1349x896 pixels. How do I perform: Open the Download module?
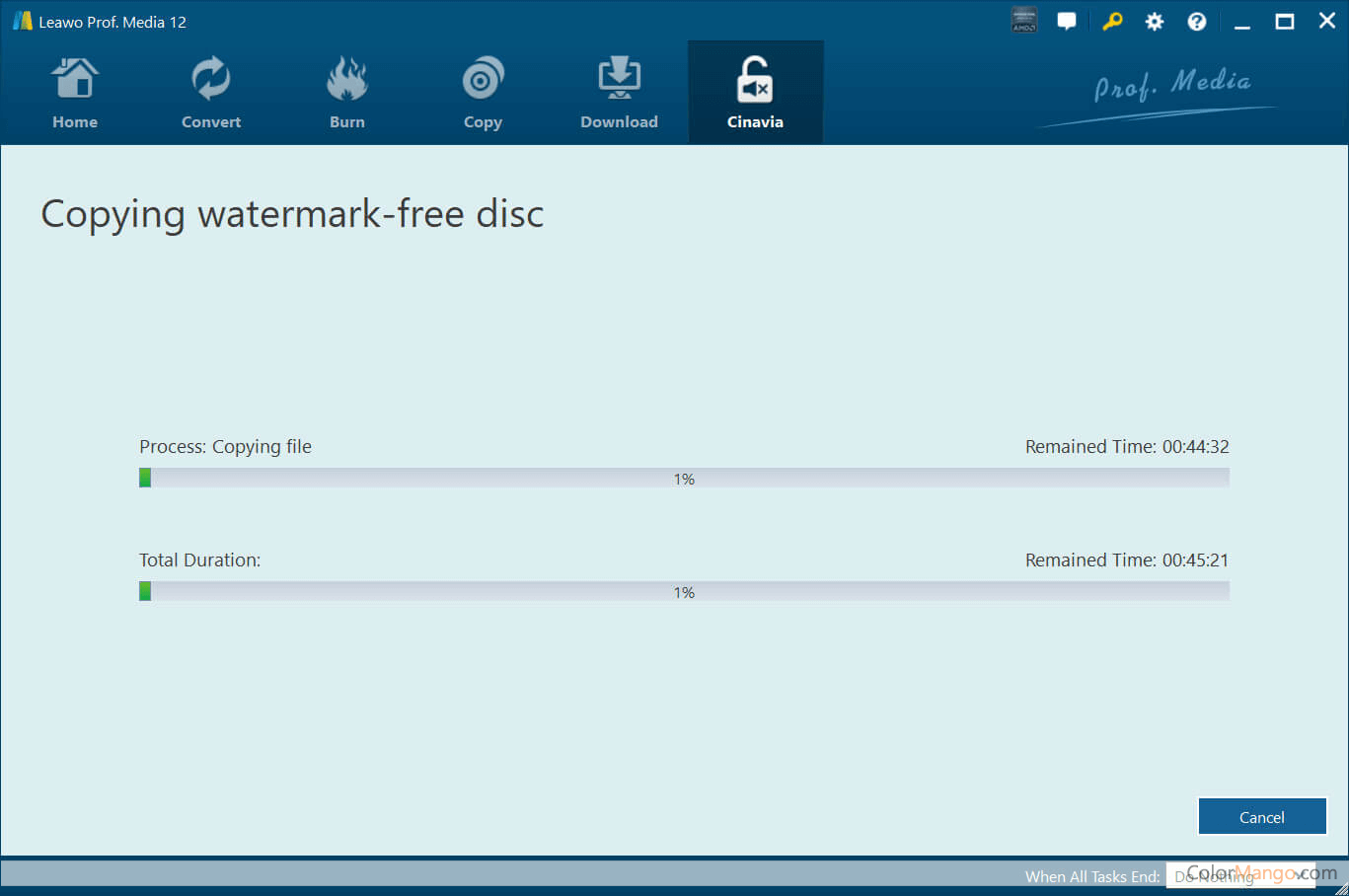point(619,94)
